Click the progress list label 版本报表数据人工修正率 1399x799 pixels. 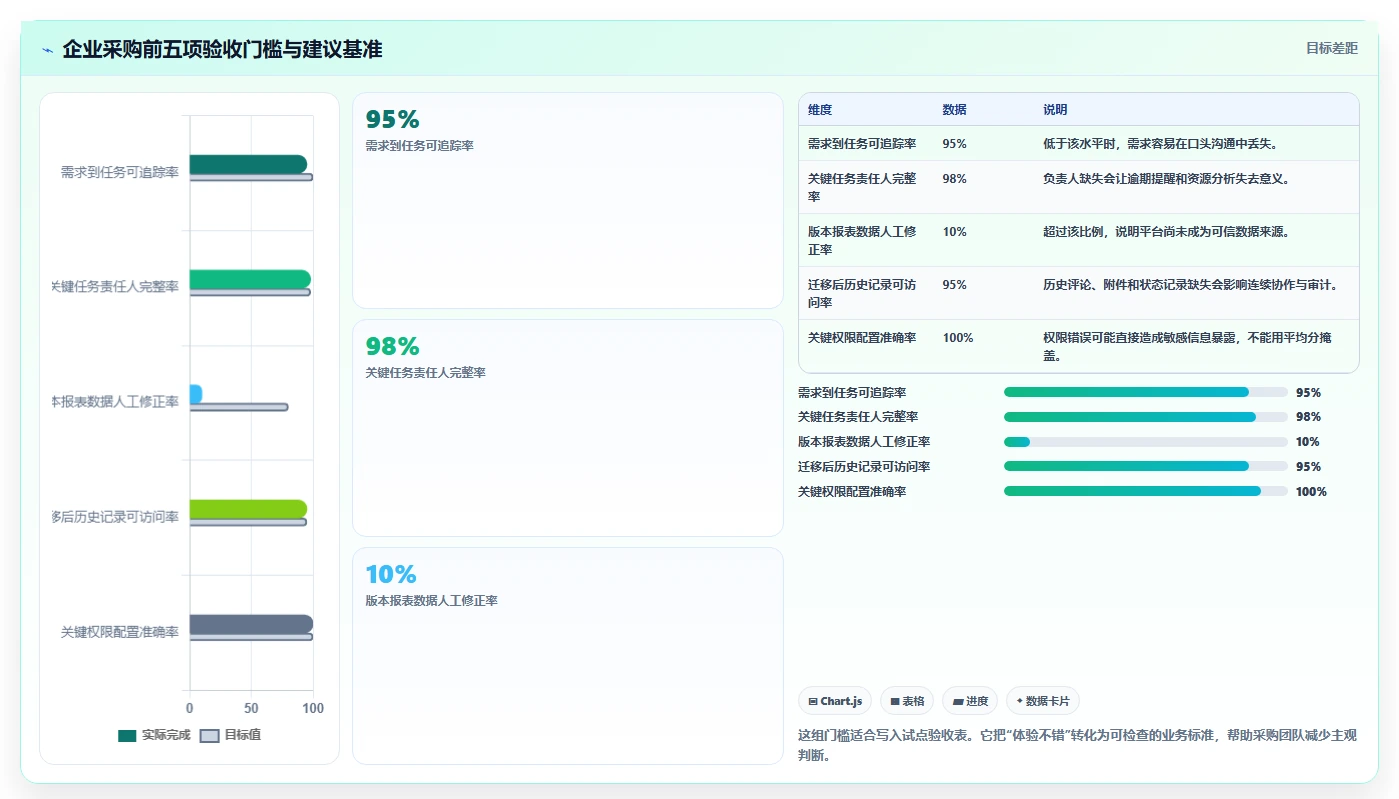pos(864,442)
